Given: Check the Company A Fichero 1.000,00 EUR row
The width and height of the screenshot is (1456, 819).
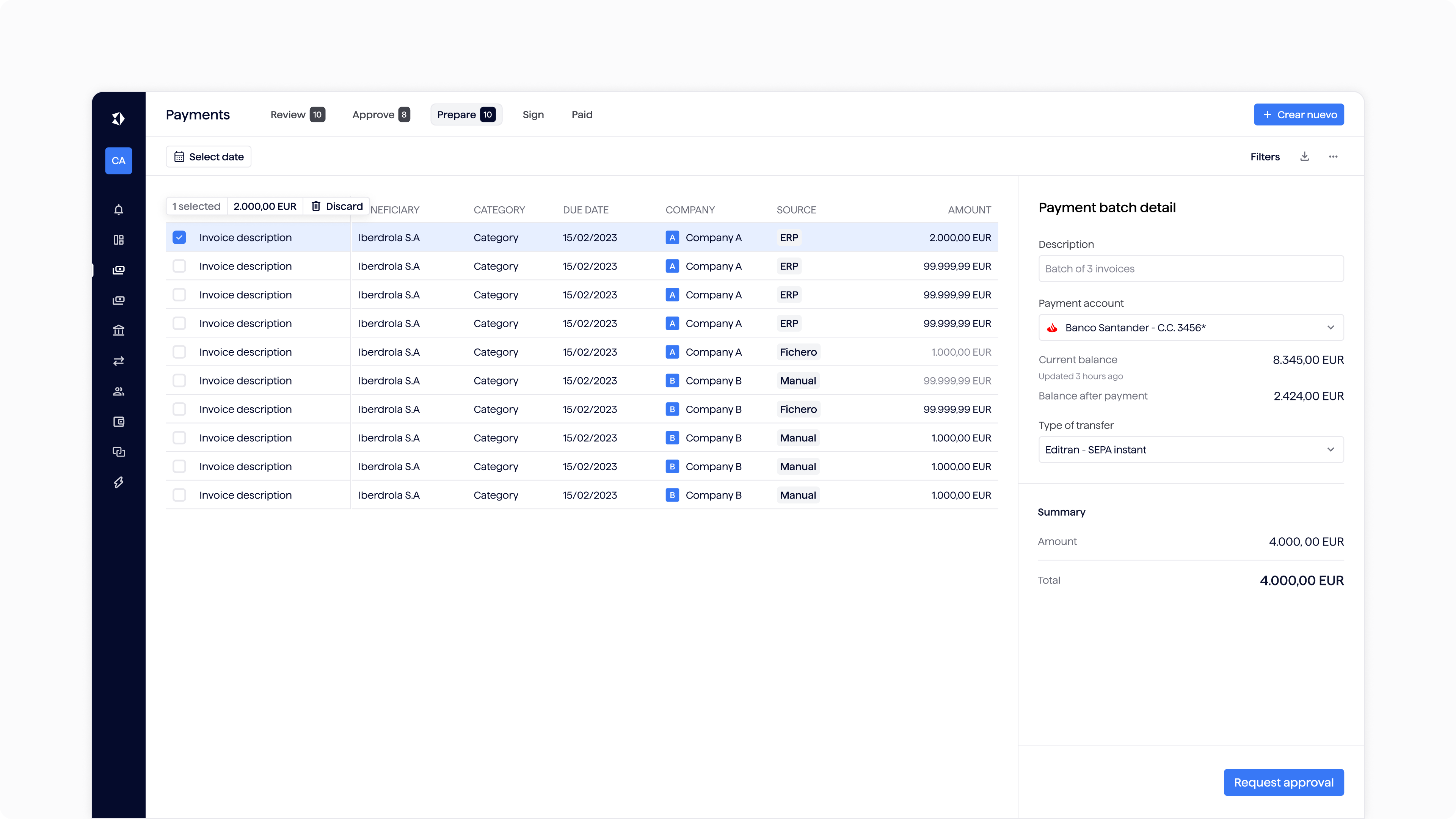Looking at the screenshot, I should (179, 352).
